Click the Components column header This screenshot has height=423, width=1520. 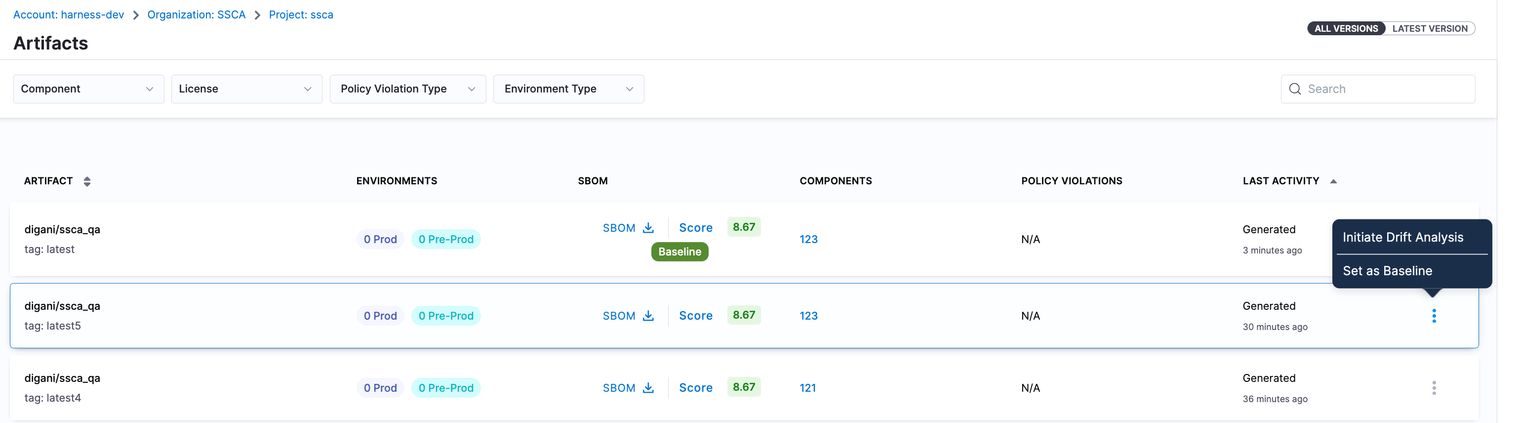click(x=836, y=181)
